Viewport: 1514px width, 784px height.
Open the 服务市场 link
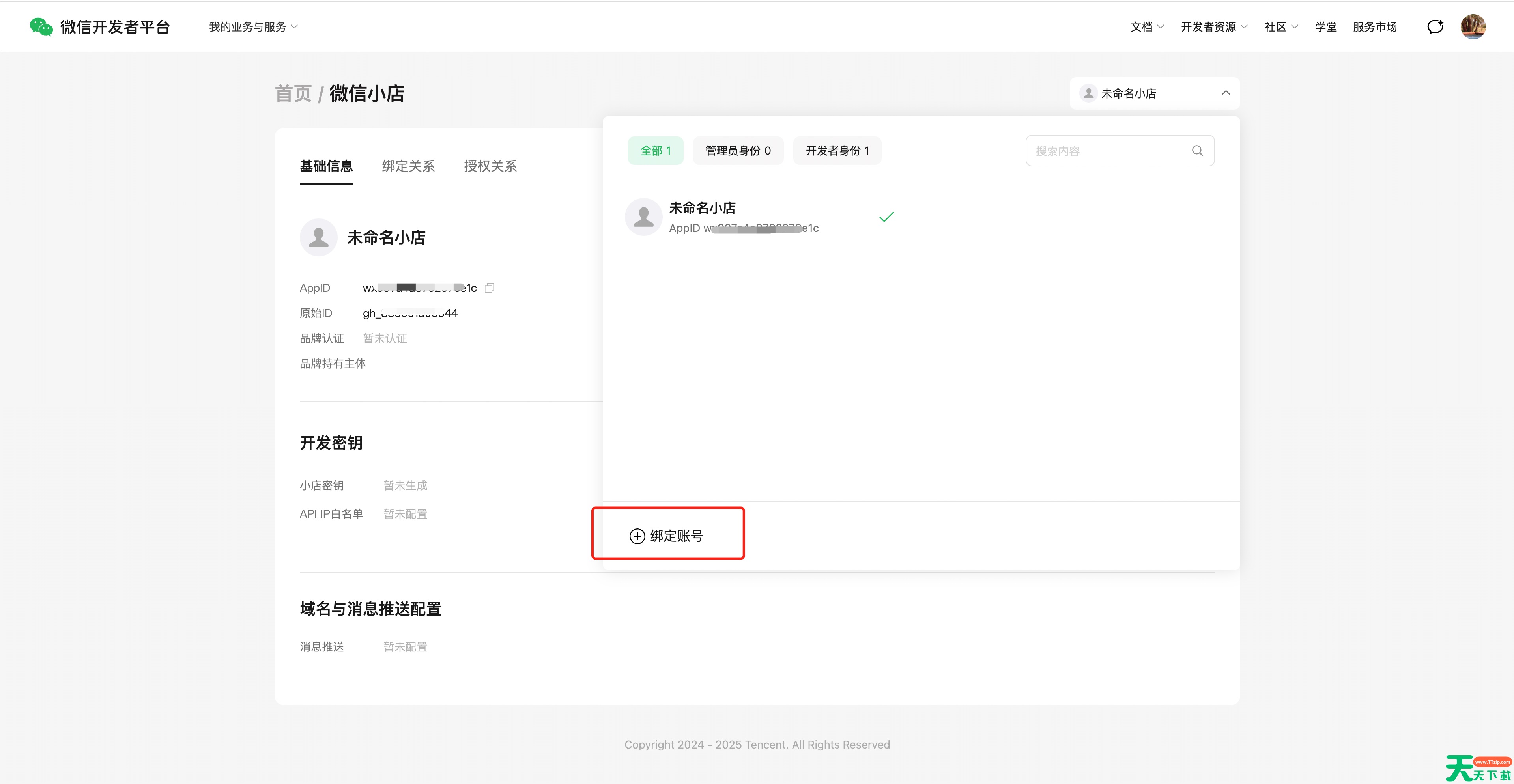coord(1374,27)
